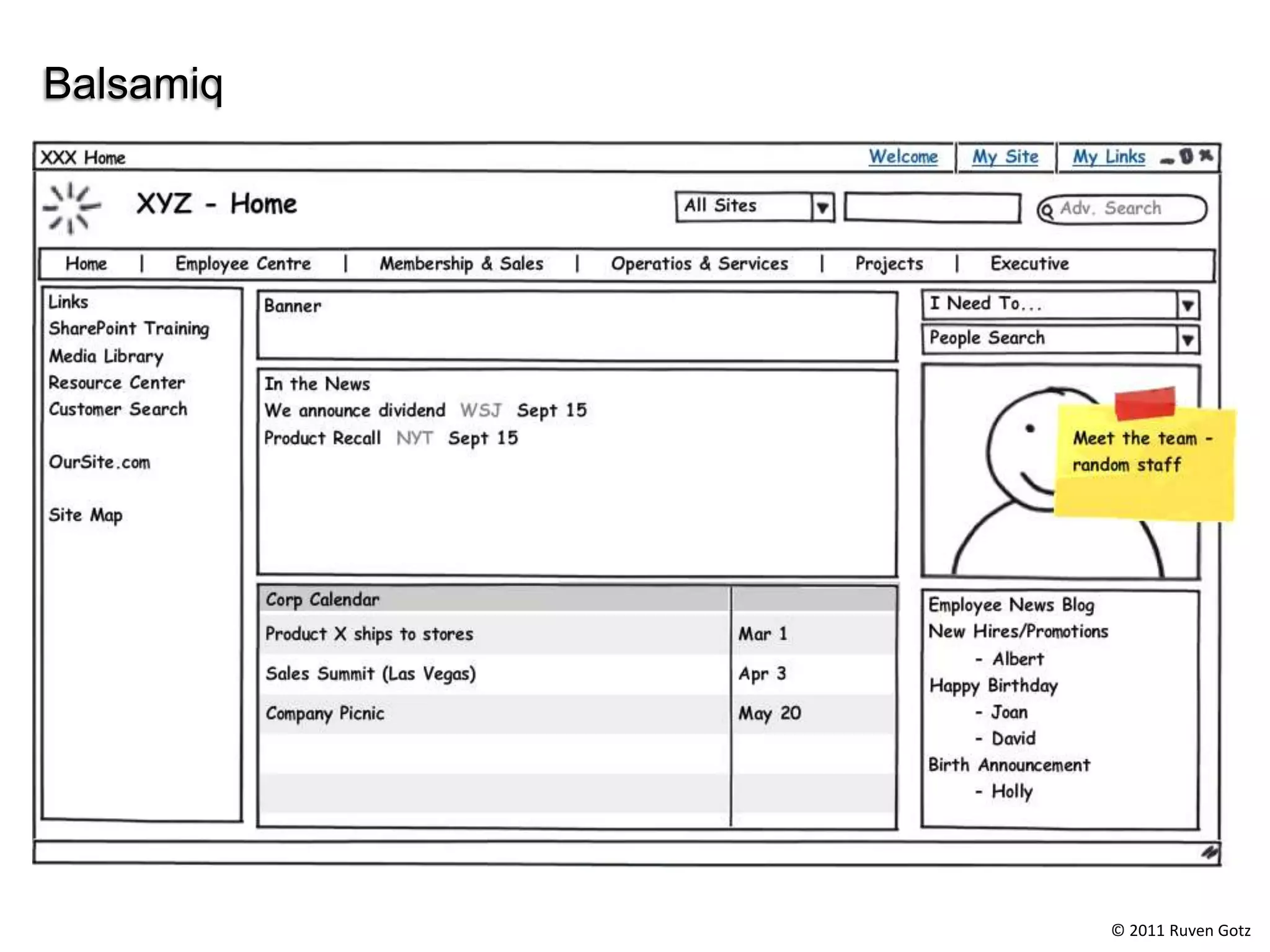Open the Employee Centre tab
1270x952 pixels.
click(243, 264)
